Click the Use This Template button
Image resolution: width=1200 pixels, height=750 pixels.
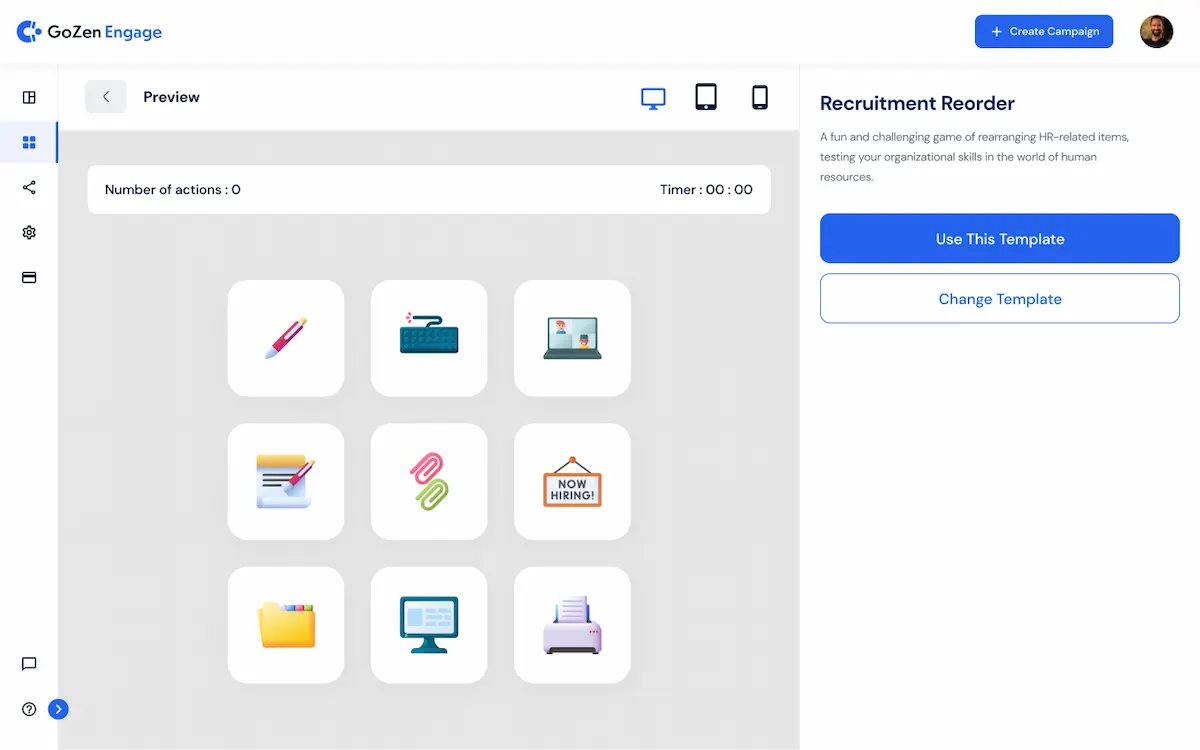click(x=999, y=238)
